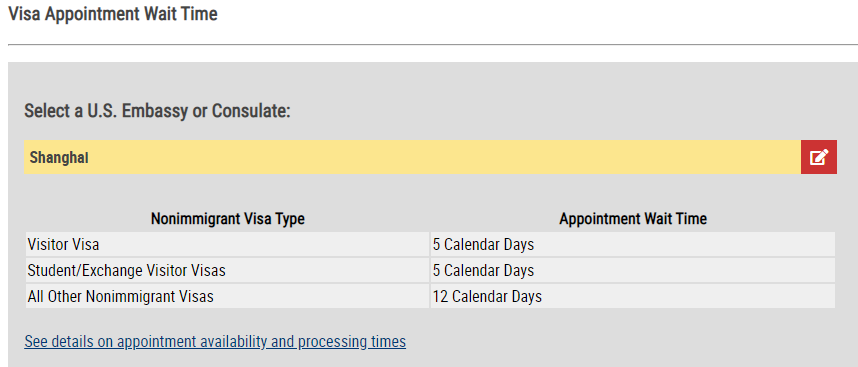Click the wait time beside Visitor Visa
The height and width of the screenshot is (367, 858).
633,244
